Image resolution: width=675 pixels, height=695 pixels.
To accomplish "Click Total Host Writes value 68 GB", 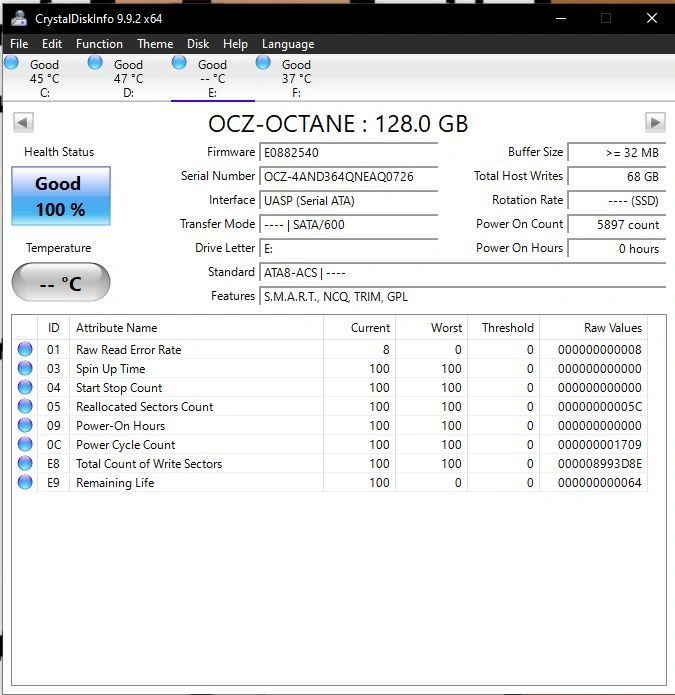I will 617,176.
